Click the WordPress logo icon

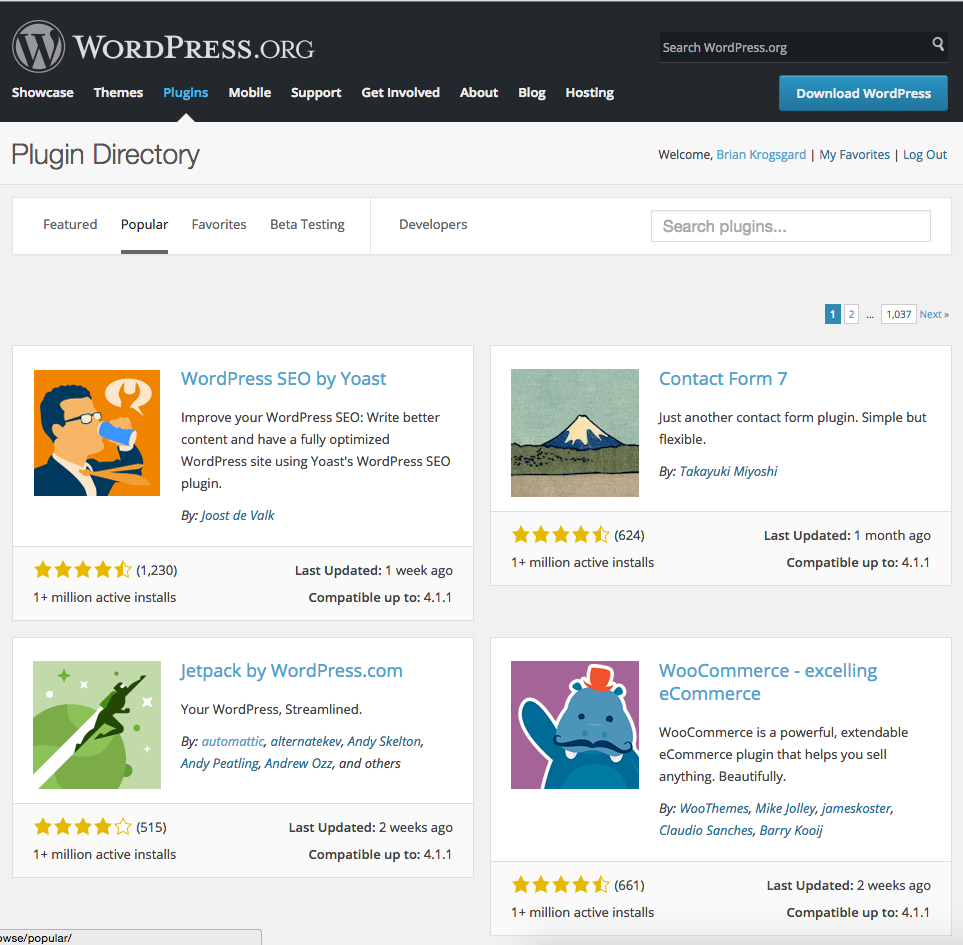coord(38,47)
